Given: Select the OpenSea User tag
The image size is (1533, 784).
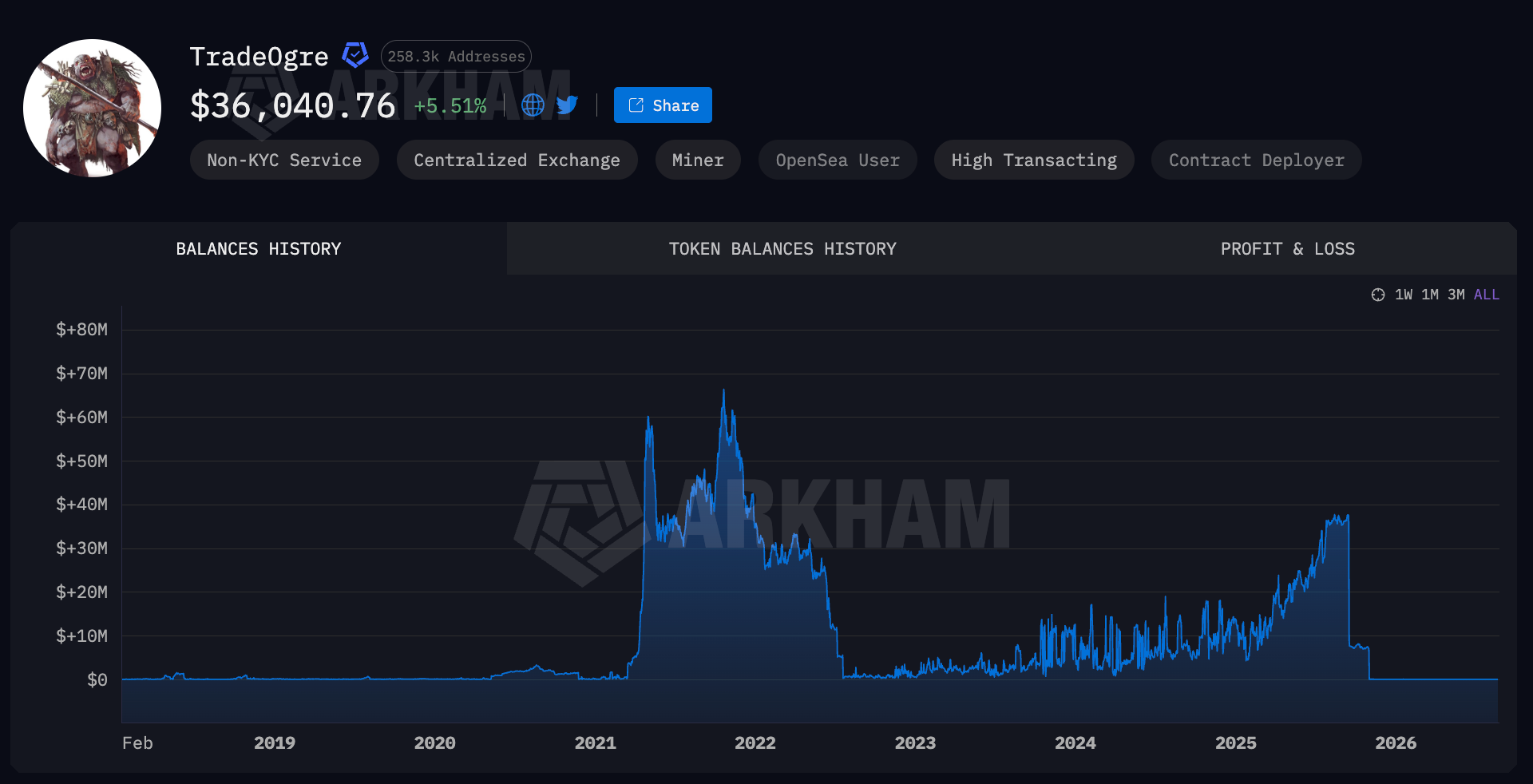Looking at the screenshot, I should point(838,160).
